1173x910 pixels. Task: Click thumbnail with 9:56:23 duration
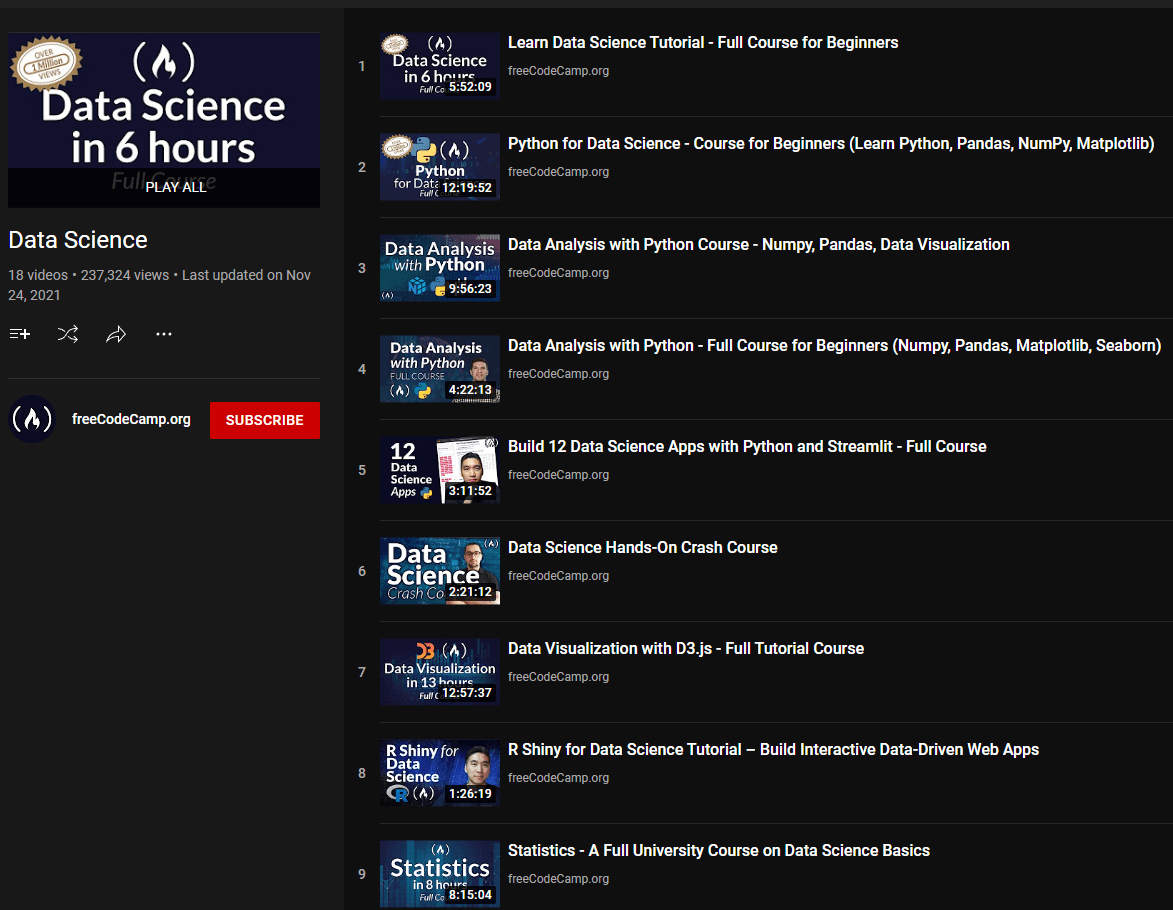click(440, 268)
